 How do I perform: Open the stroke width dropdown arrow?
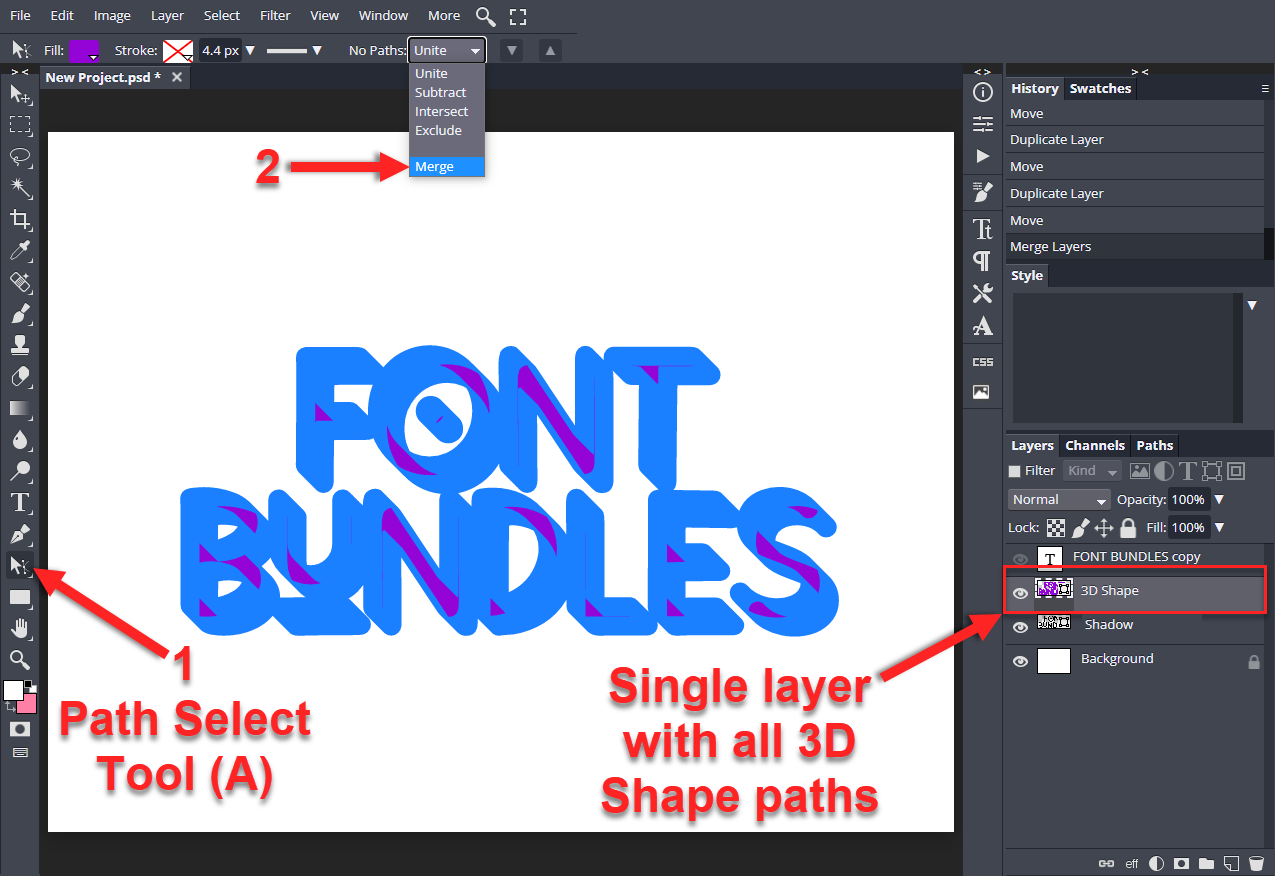coord(250,50)
